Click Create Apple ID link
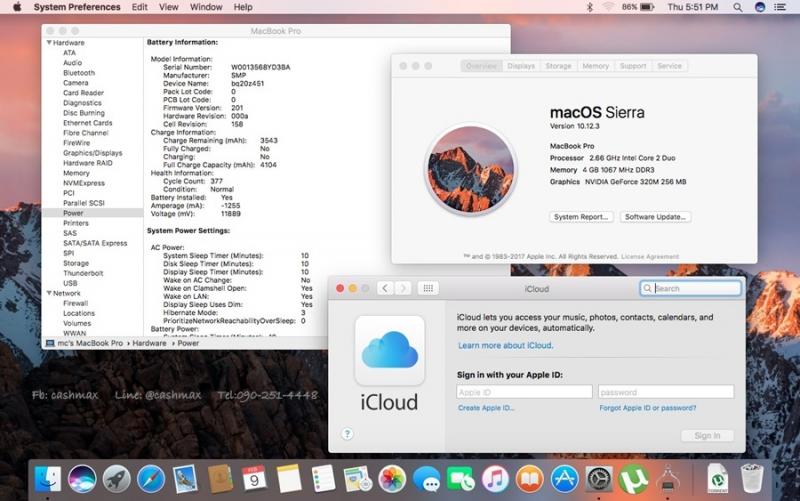 point(486,408)
